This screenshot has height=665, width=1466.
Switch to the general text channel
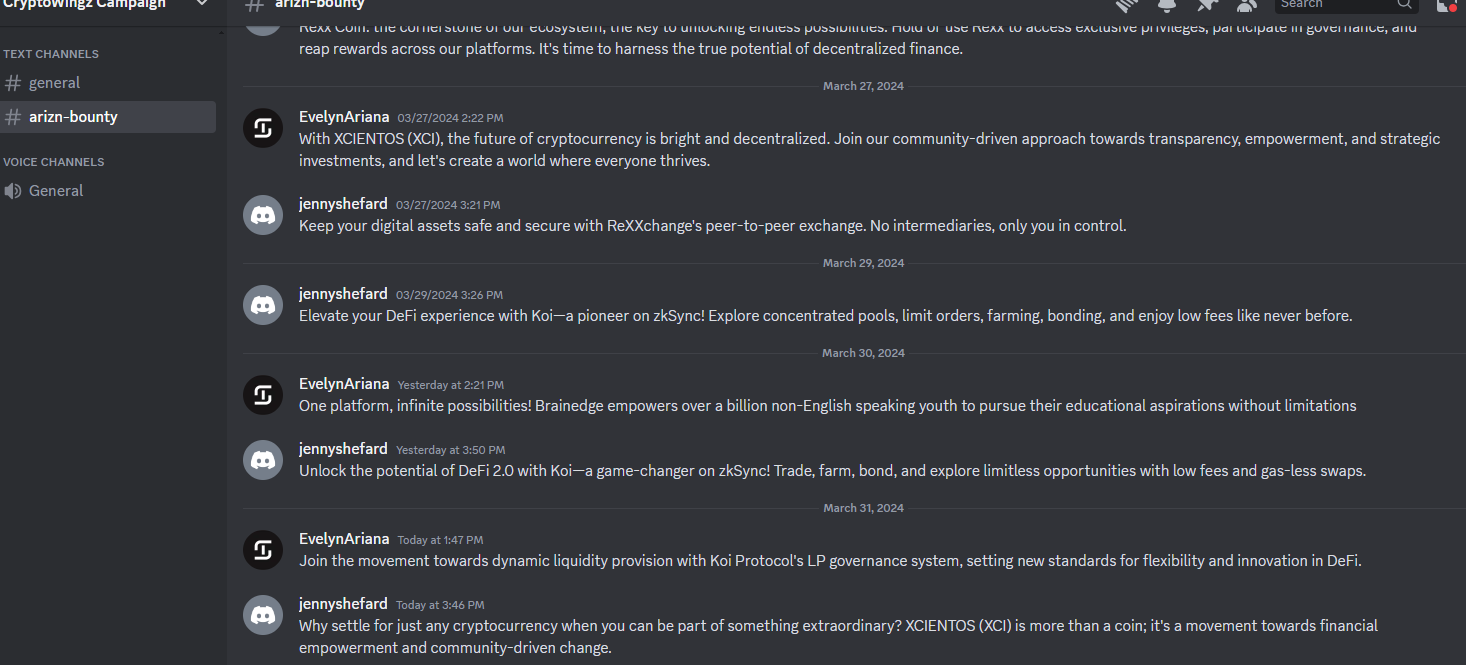(x=54, y=83)
